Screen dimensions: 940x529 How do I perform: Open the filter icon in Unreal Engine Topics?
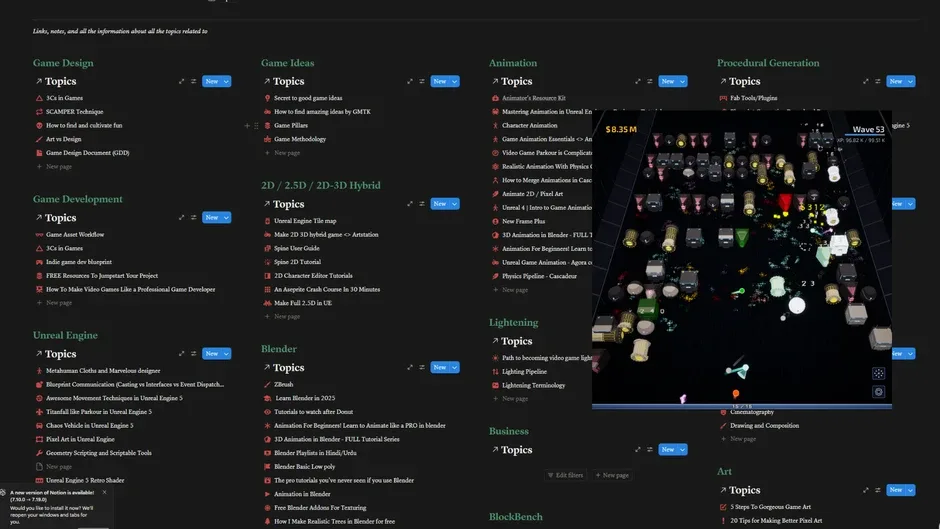(x=194, y=354)
